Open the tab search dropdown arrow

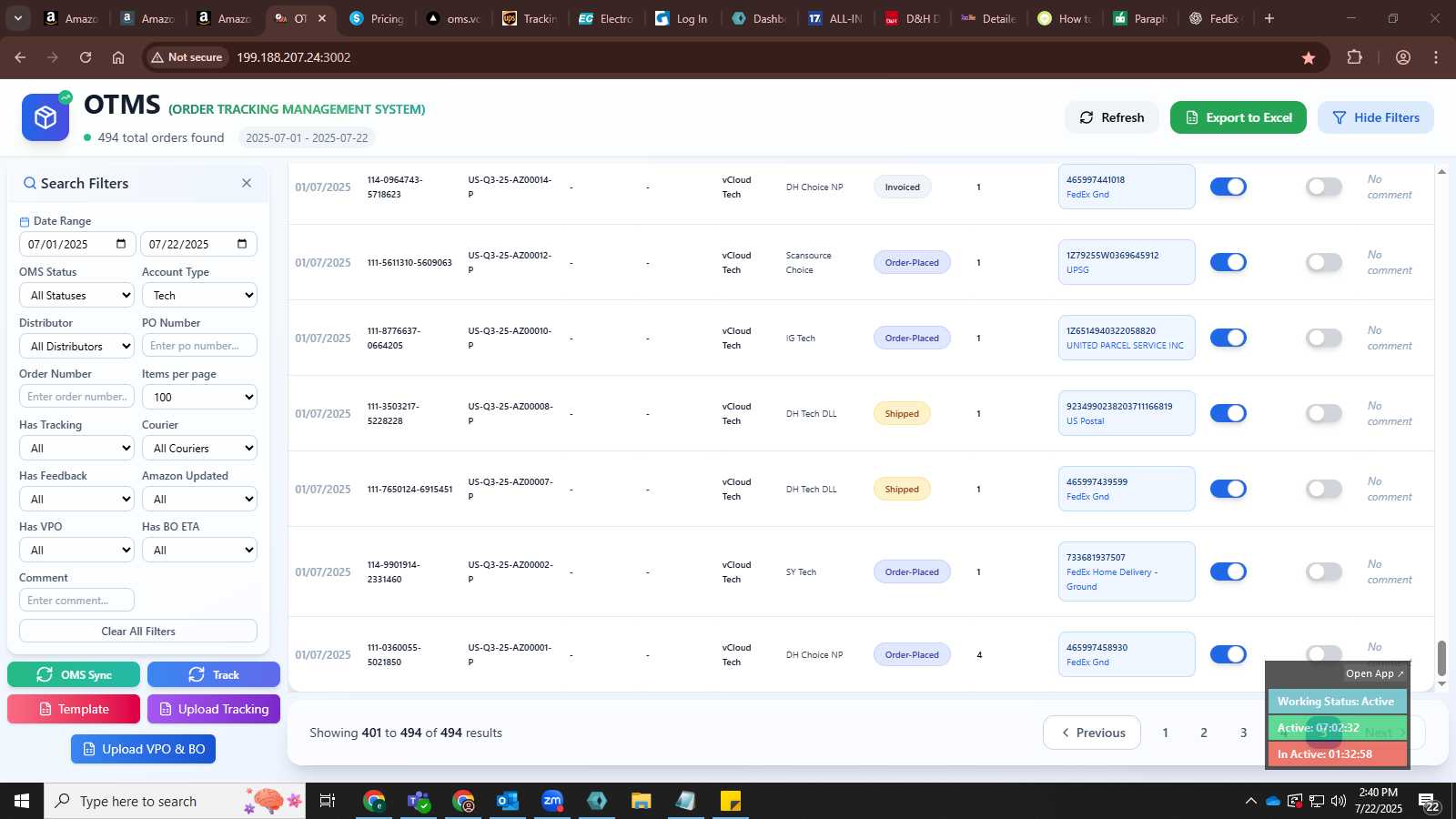(17, 18)
